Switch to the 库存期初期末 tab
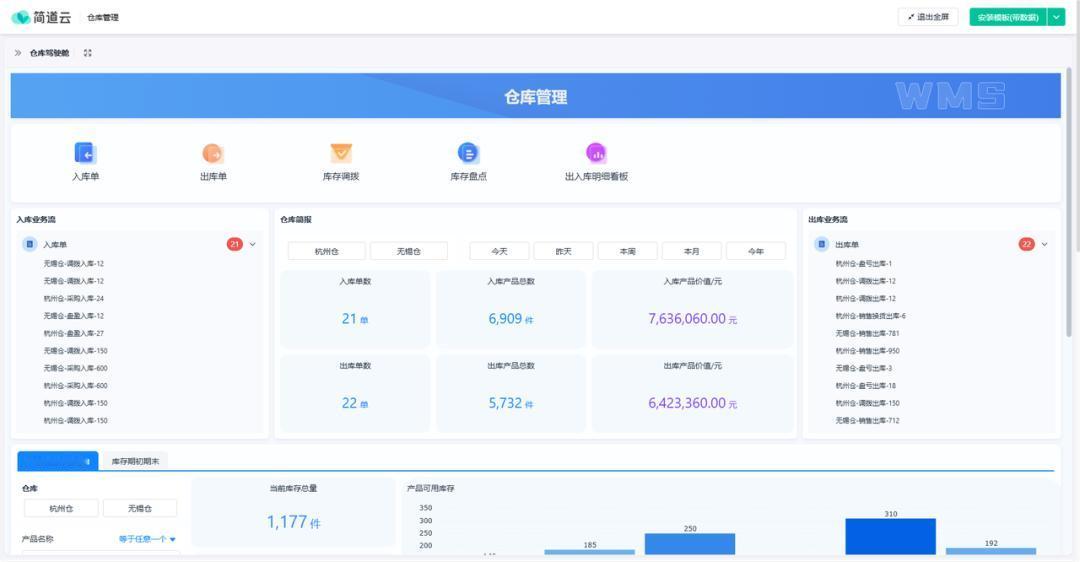1080x562 pixels. coord(135,461)
